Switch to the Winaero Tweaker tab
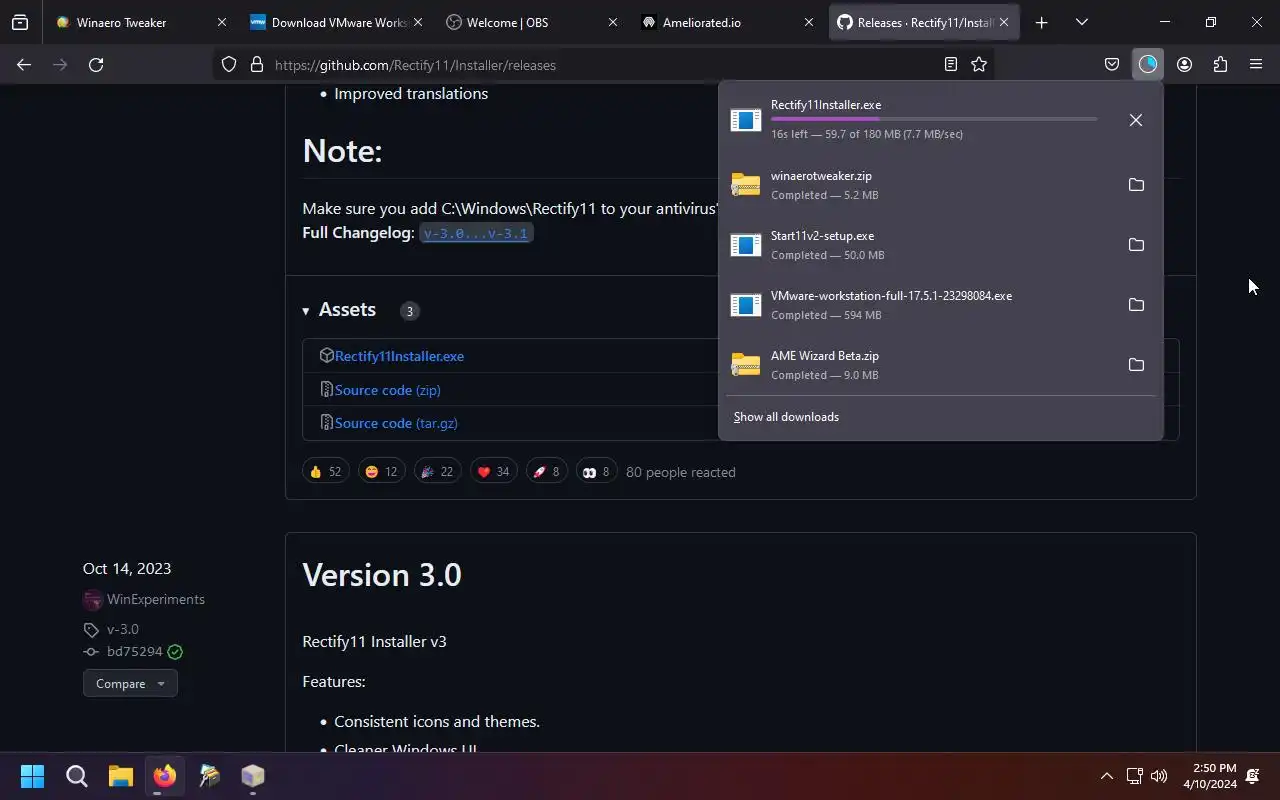The width and height of the screenshot is (1280, 800). click(x=140, y=22)
